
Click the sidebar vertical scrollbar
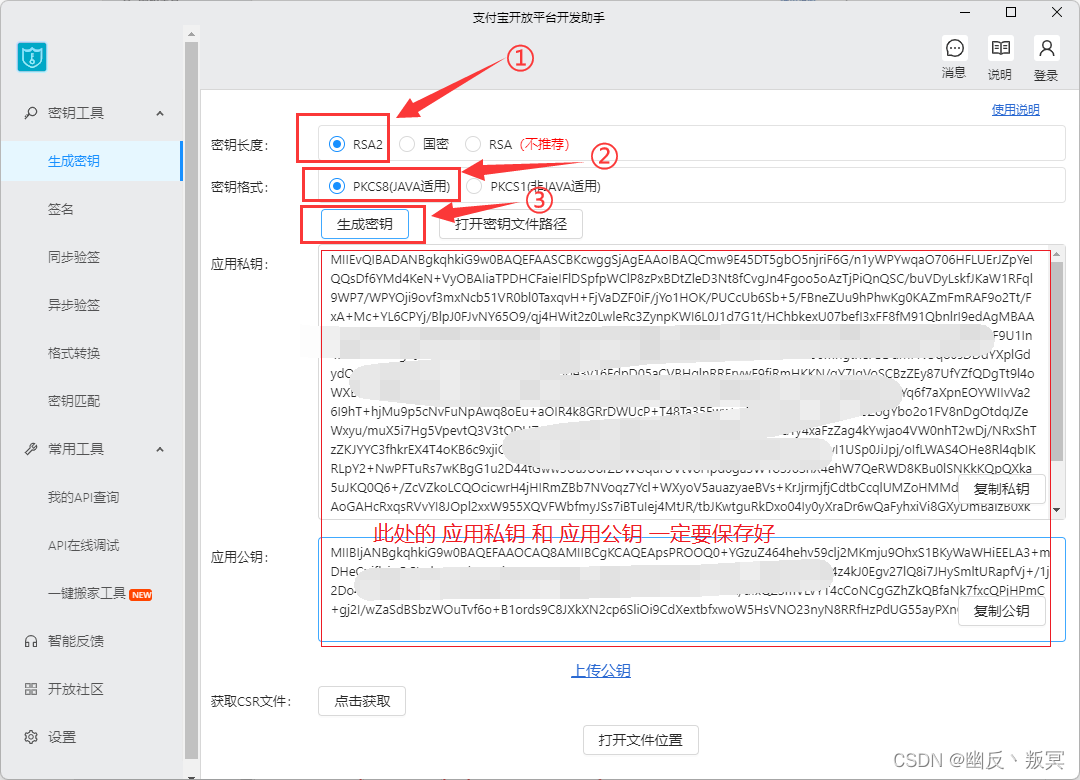click(x=191, y=400)
